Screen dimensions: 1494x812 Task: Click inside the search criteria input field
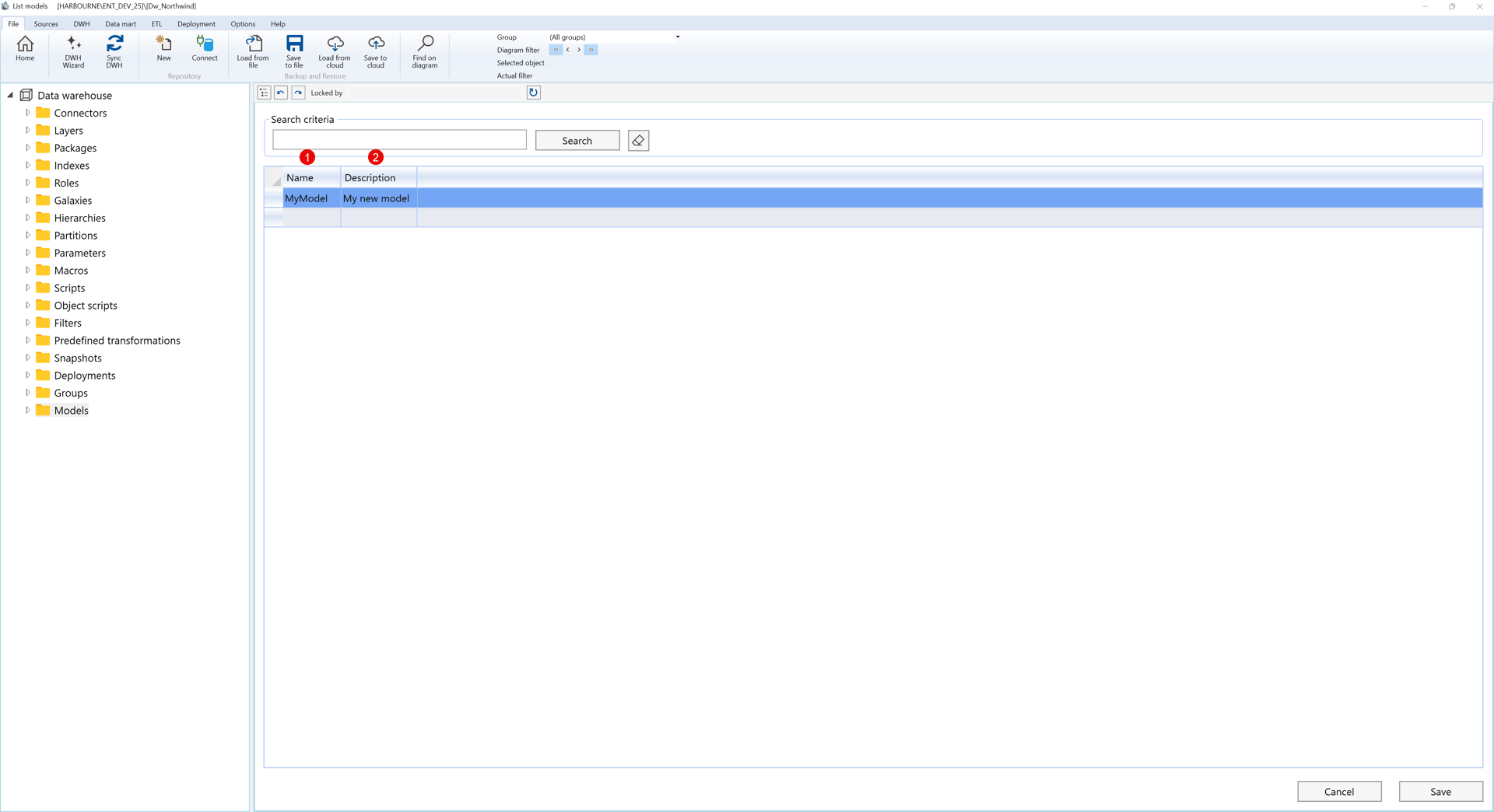click(x=399, y=139)
